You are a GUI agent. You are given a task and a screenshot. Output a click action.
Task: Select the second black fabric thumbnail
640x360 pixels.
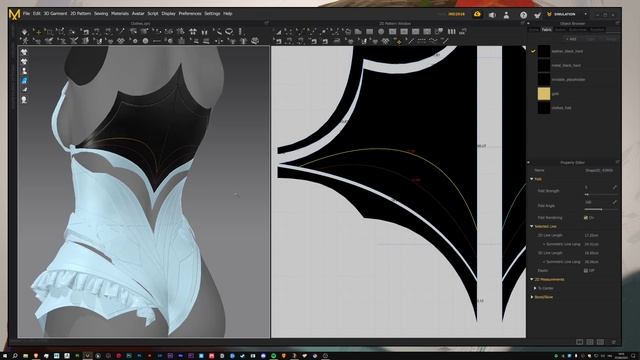point(544,65)
